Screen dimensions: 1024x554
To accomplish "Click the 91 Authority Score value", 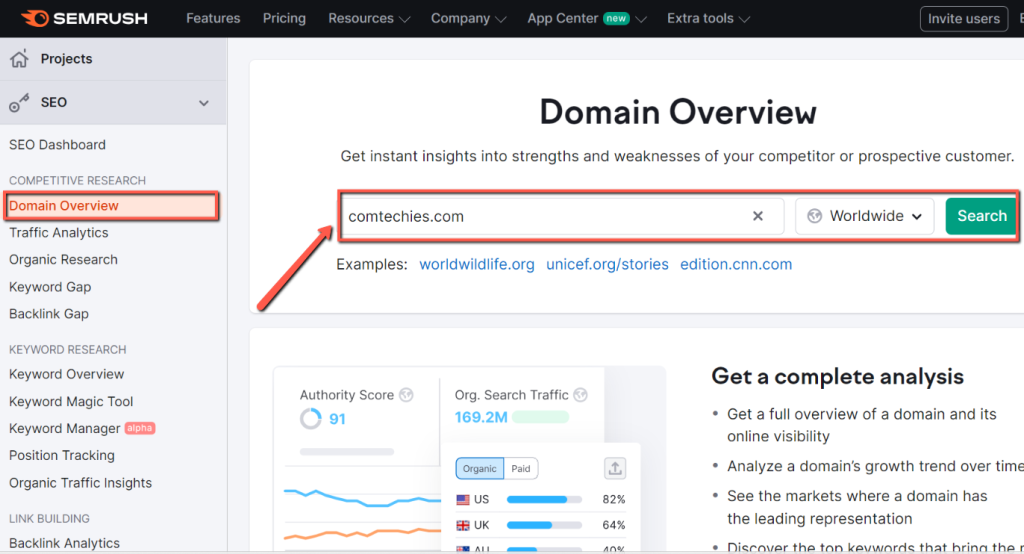I will click(337, 419).
